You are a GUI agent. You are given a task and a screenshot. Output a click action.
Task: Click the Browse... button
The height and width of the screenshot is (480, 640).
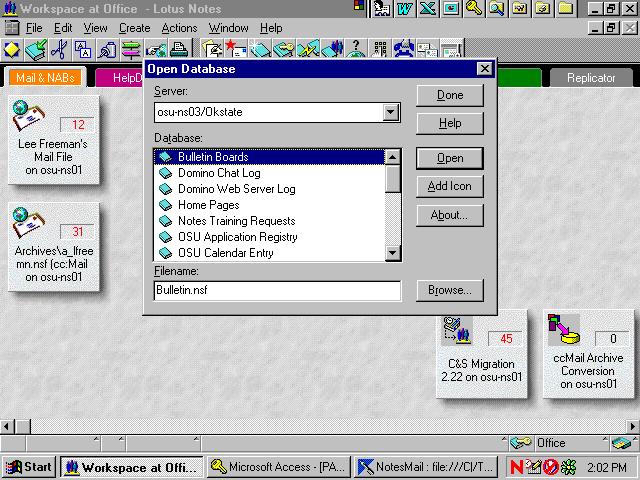coord(450,290)
